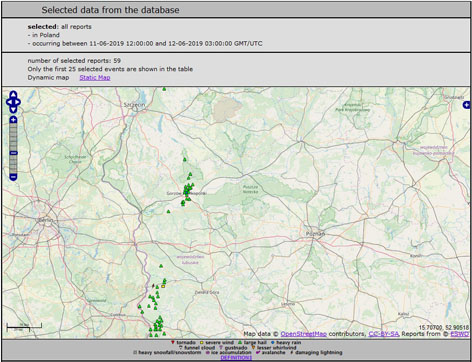Click the 'gustnado' legend entry

(x=233, y=347)
